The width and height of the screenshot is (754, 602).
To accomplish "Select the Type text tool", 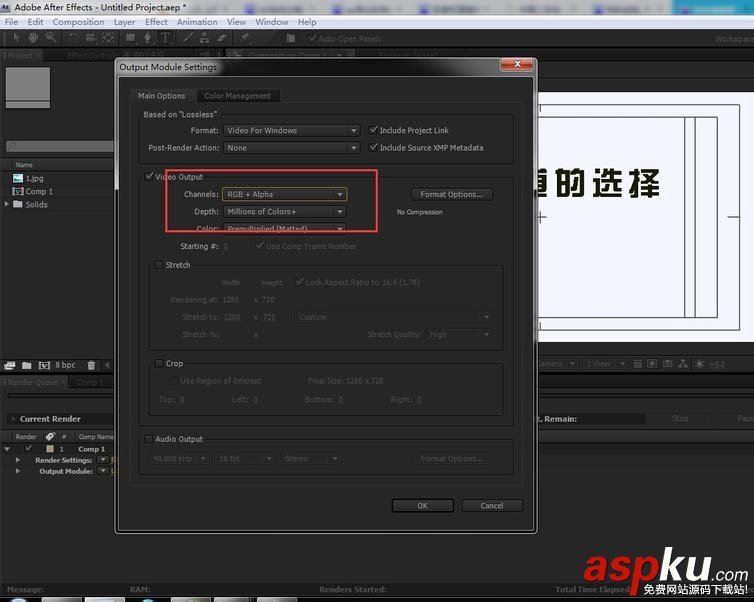I will click(x=165, y=38).
